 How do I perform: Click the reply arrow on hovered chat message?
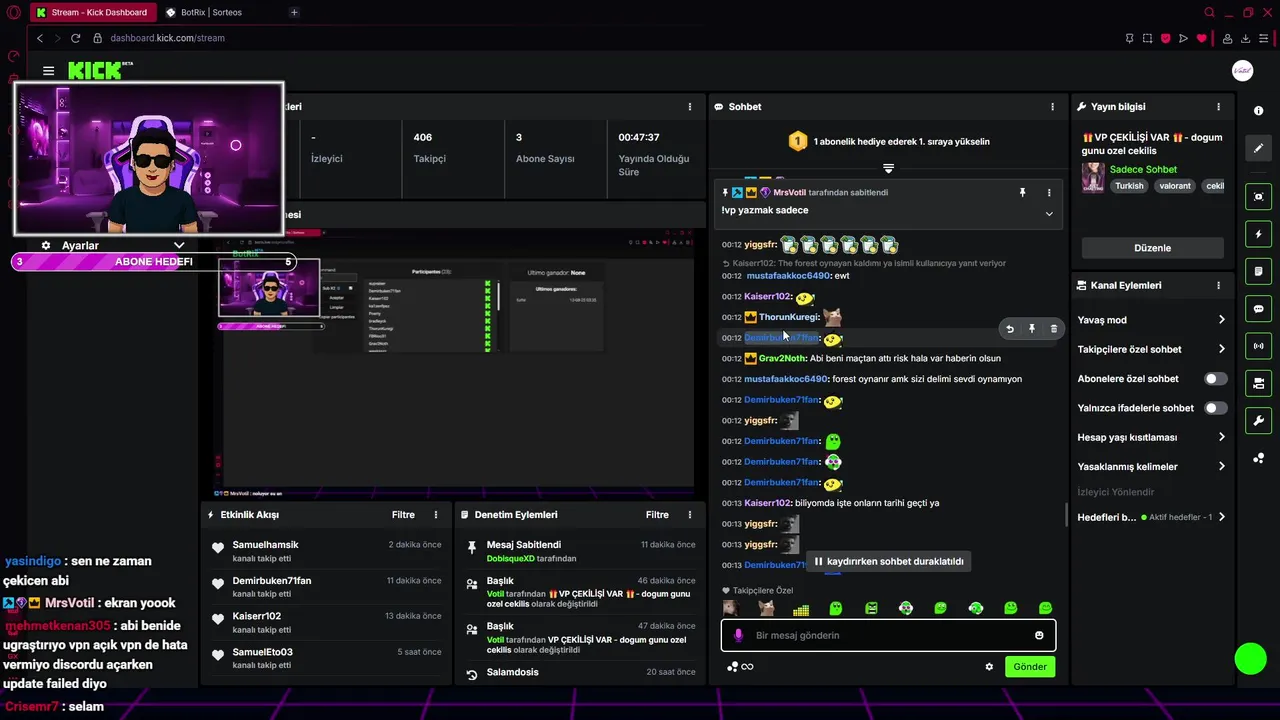coord(1010,328)
